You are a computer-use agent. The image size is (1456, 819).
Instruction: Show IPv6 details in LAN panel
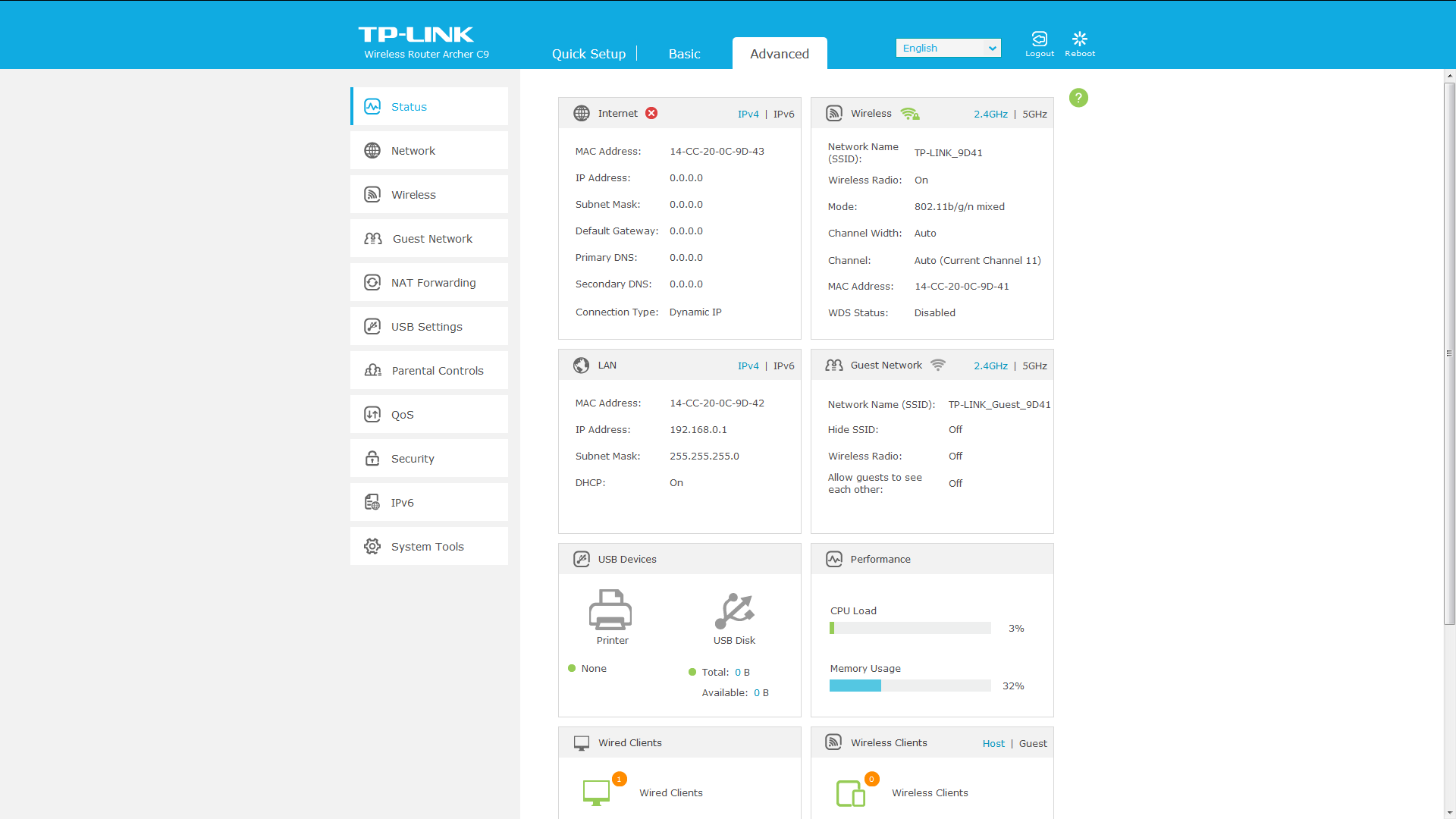click(x=784, y=366)
